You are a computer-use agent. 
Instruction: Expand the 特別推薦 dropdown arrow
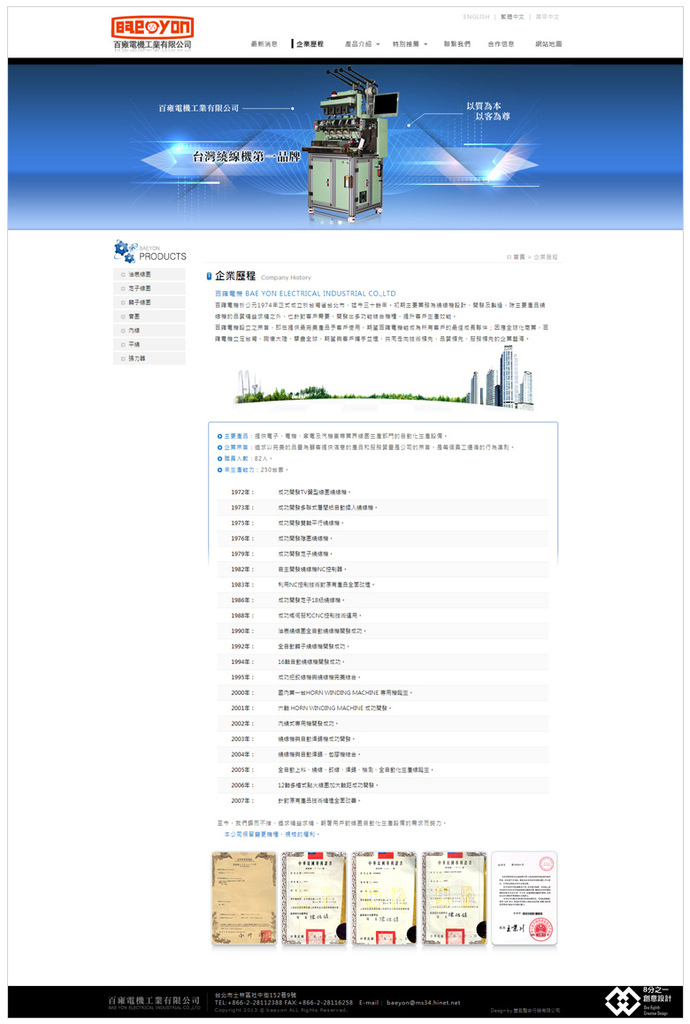(426, 44)
